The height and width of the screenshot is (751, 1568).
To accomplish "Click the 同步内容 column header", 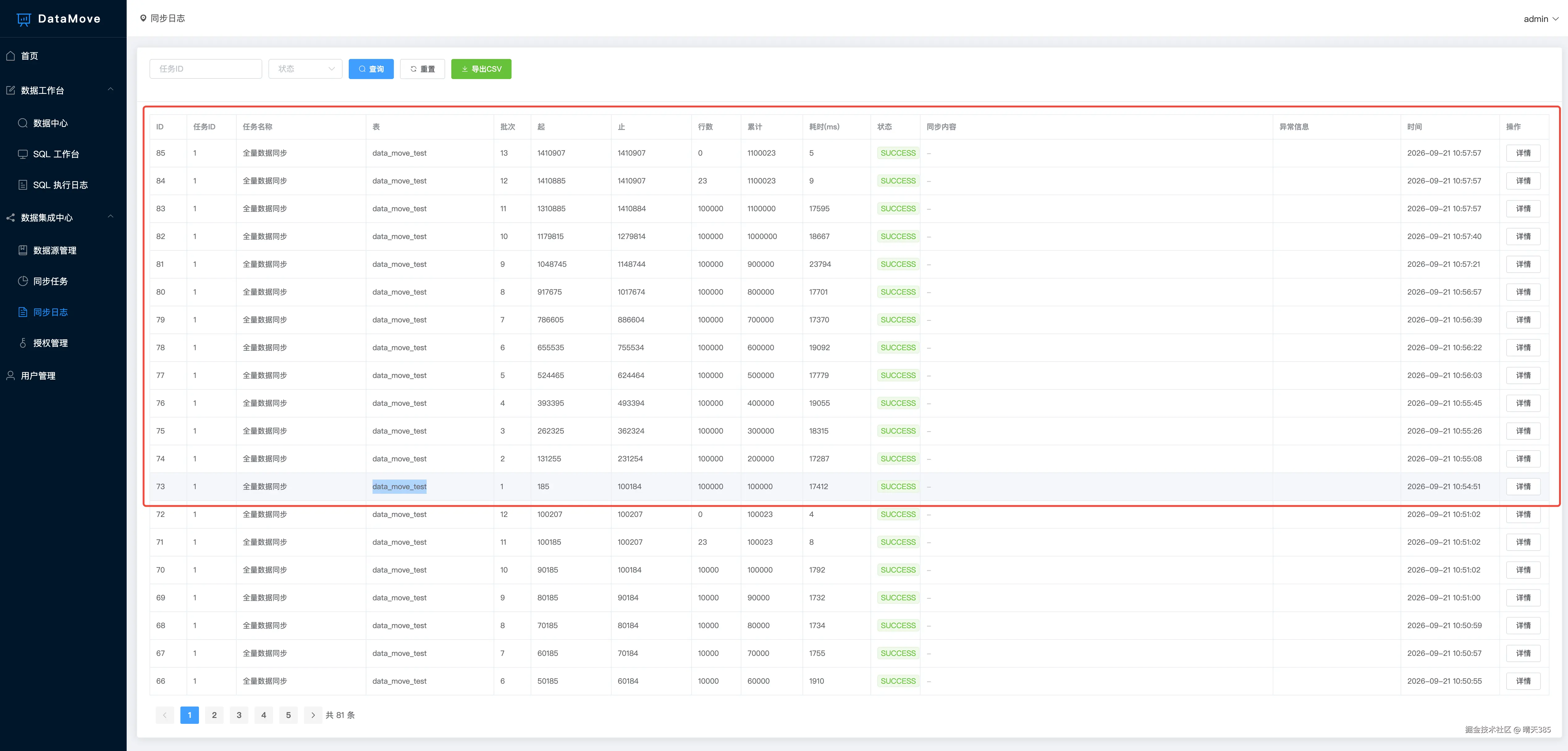I will click(941, 127).
